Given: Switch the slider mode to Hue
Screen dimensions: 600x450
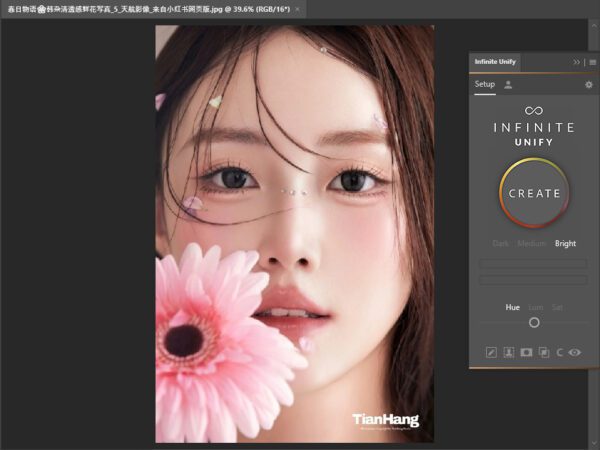Looking at the screenshot, I should 513,307.
